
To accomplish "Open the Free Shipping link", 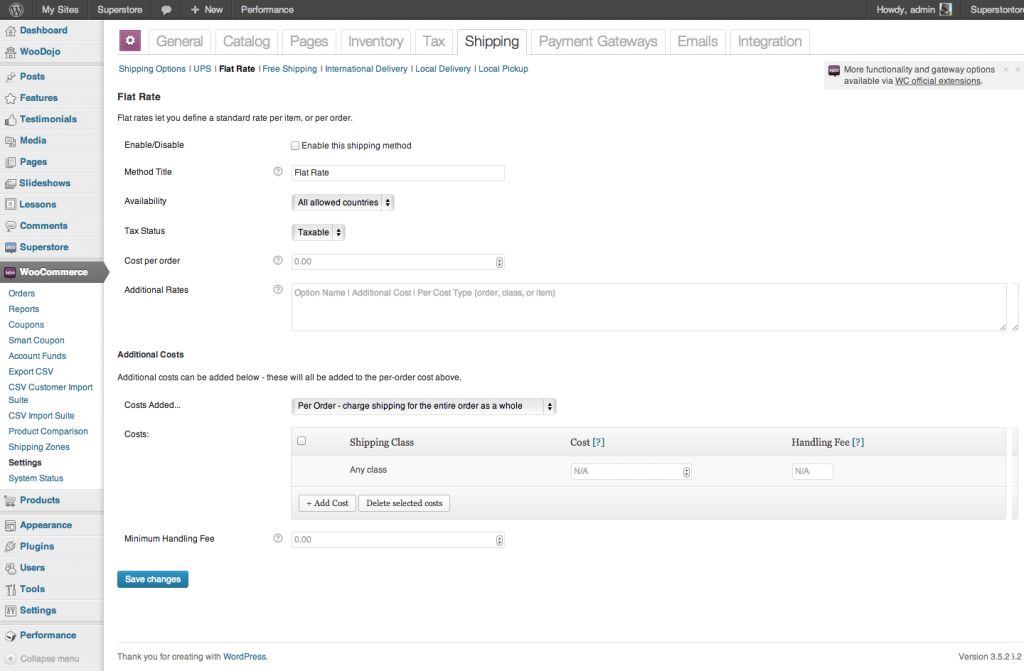I will pyautogui.click(x=289, y=69).
